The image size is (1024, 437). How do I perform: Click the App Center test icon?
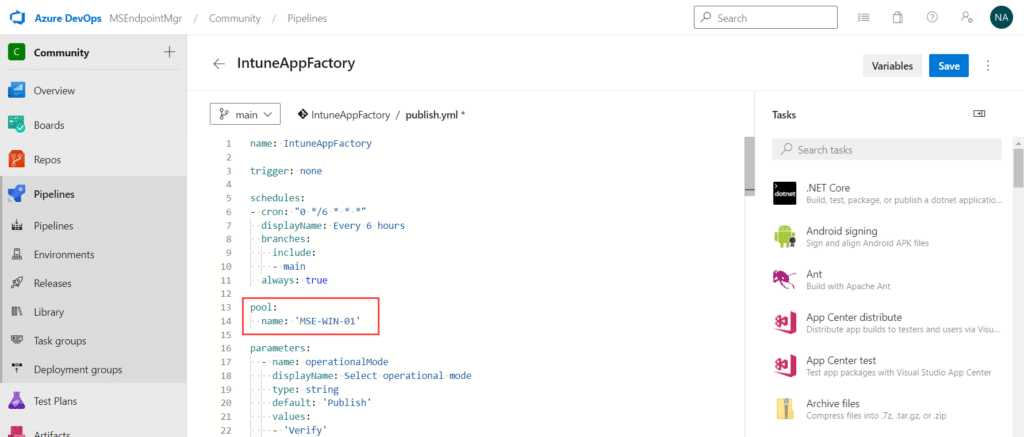point(784,366)
